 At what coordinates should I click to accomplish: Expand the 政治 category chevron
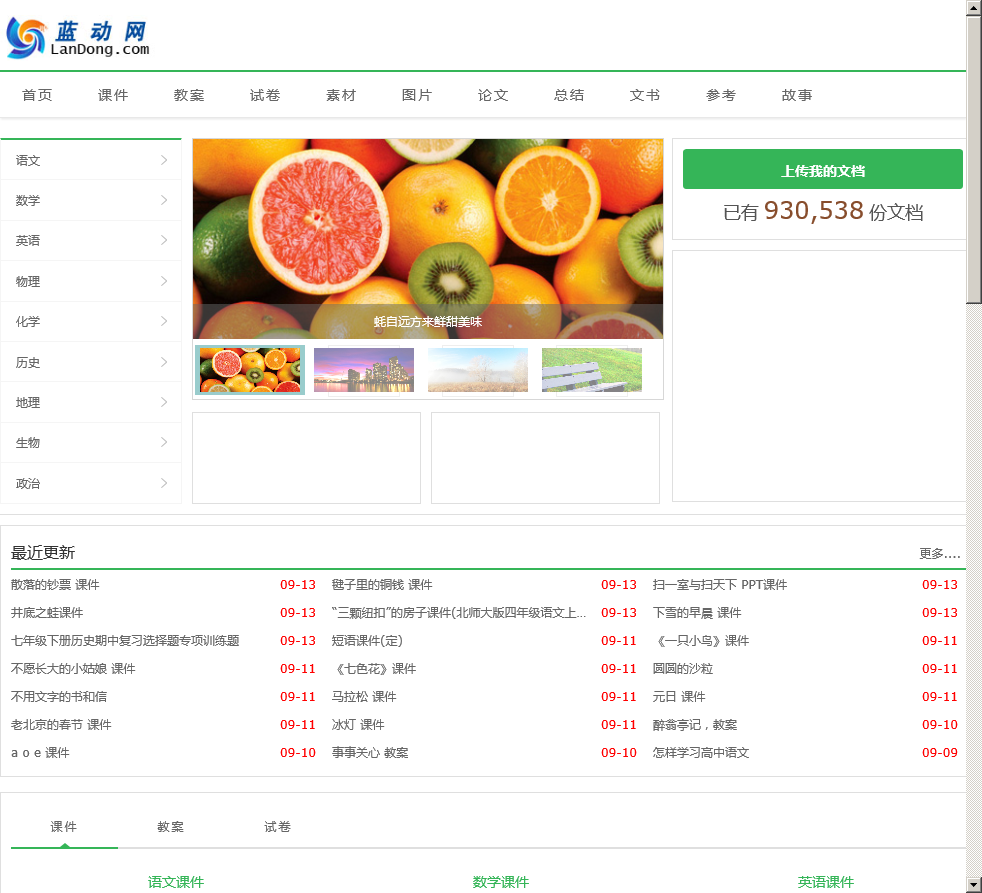[163, 483]
